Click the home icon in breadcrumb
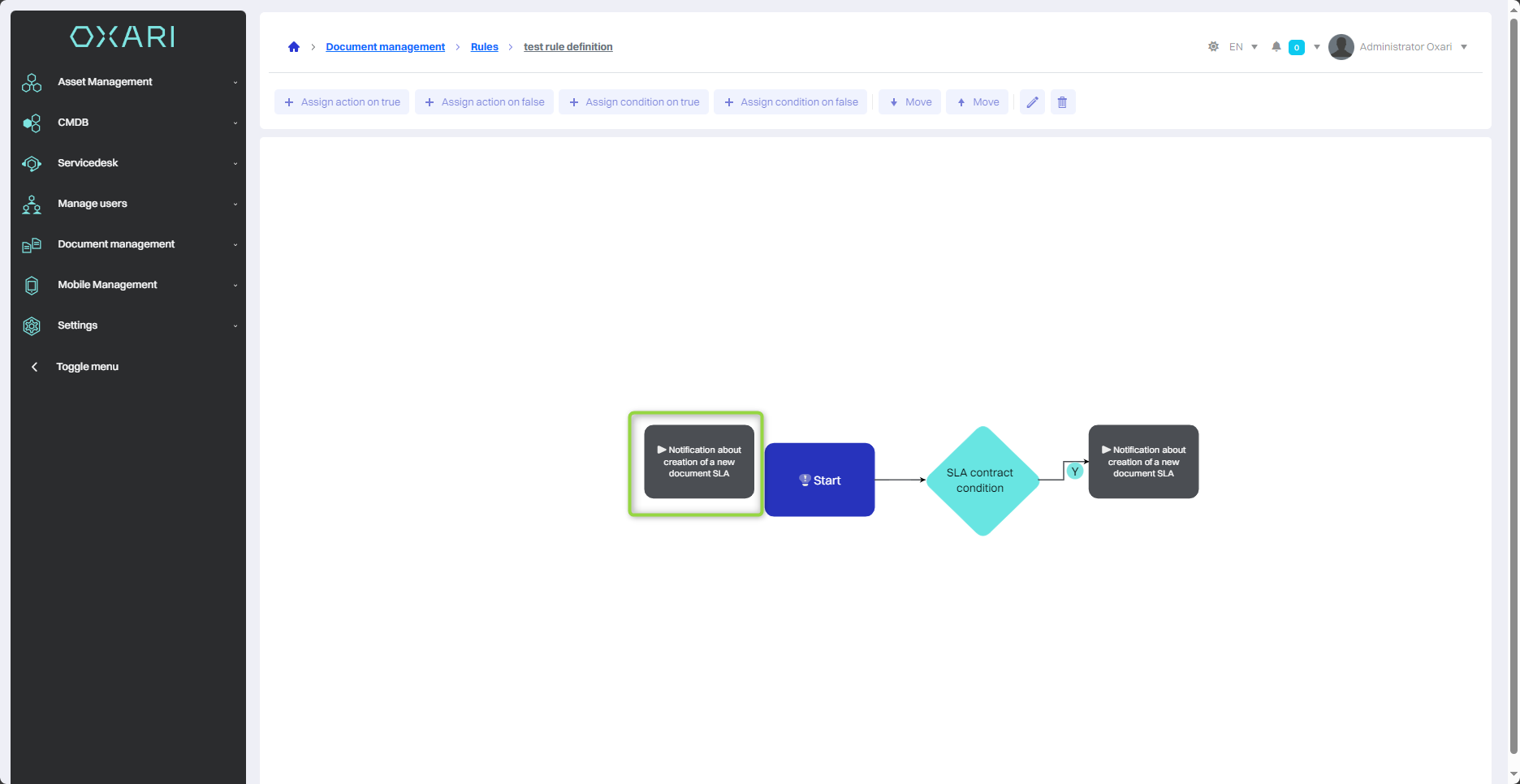The image size is (1520, 784). [x=294, y=47]
